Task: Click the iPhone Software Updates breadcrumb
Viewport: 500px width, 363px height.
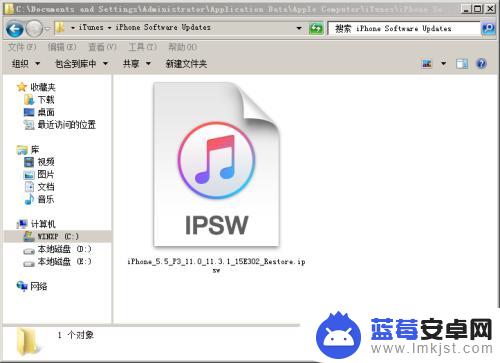Action: (163, 27)
